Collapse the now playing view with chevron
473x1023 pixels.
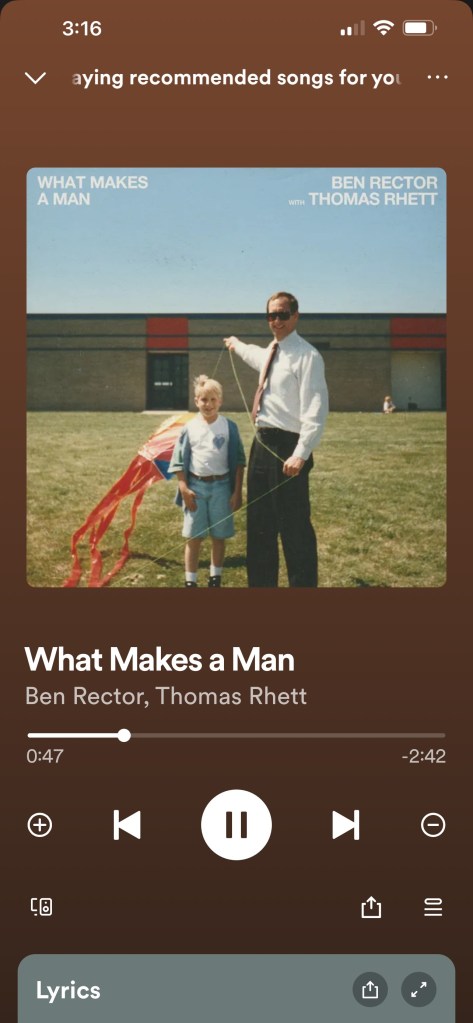coord(35,78)
